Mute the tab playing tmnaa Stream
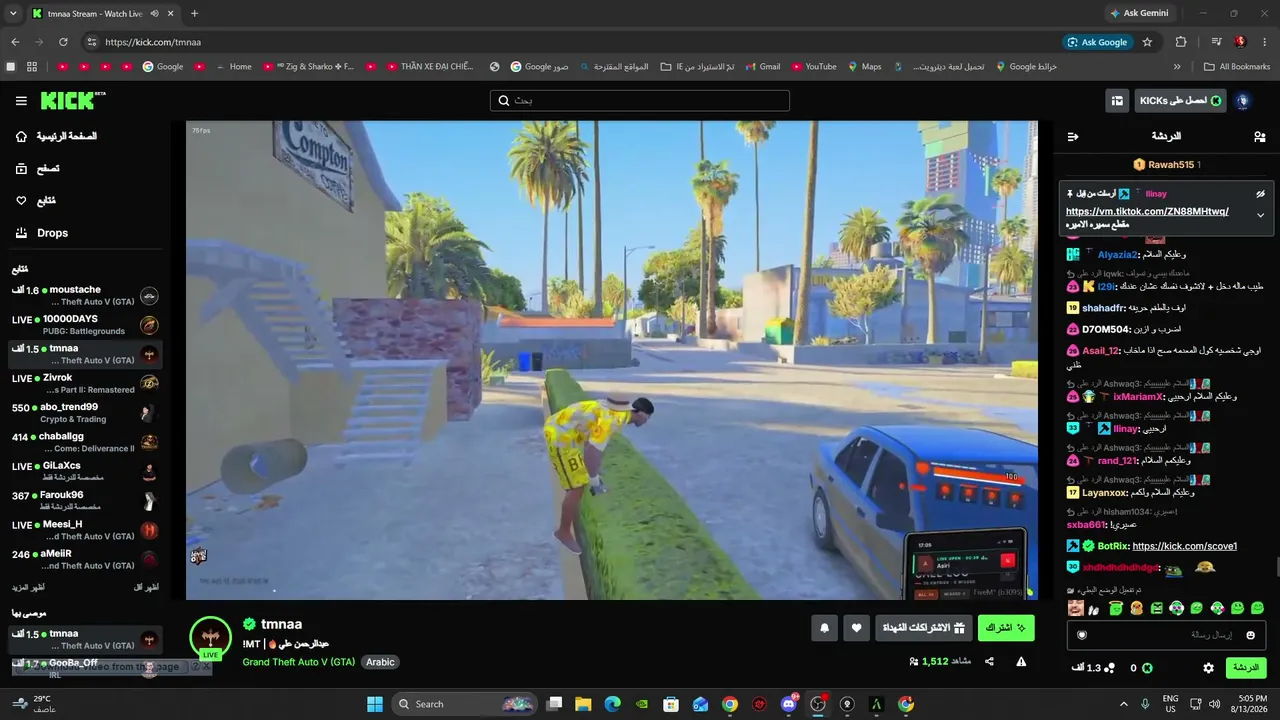Viewport: 1280px width, 720px height. coord(153,14)
